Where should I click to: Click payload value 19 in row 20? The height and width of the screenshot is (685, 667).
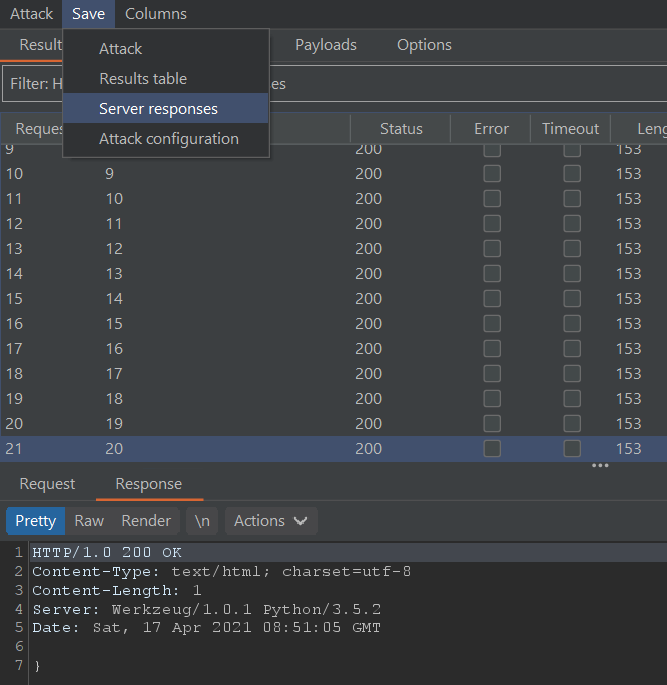114,424
